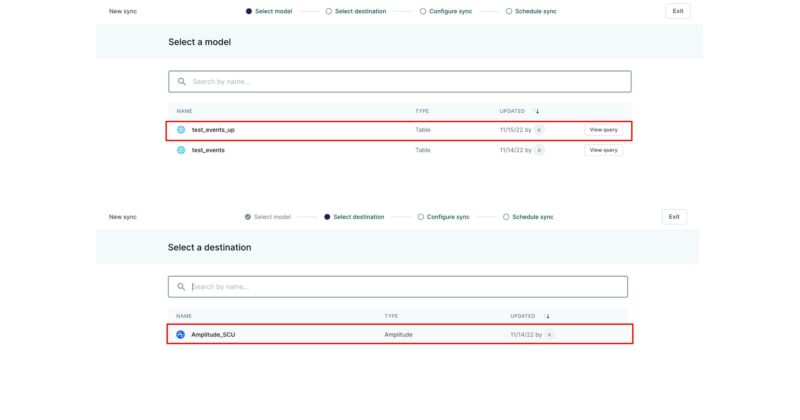Screen dimensions: 800x420
Task: Click the Snowflake icon beside test_events
Action: (x=181, y=150)
